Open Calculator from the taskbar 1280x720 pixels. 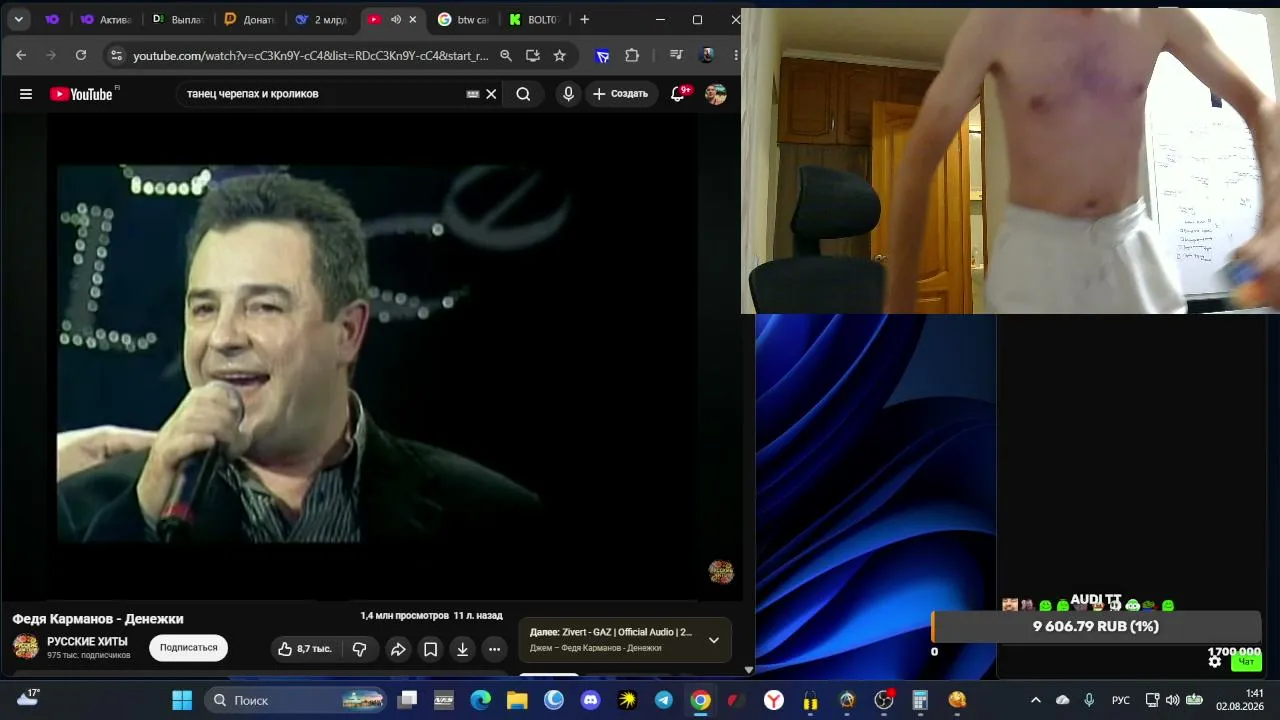pos(920,700)
